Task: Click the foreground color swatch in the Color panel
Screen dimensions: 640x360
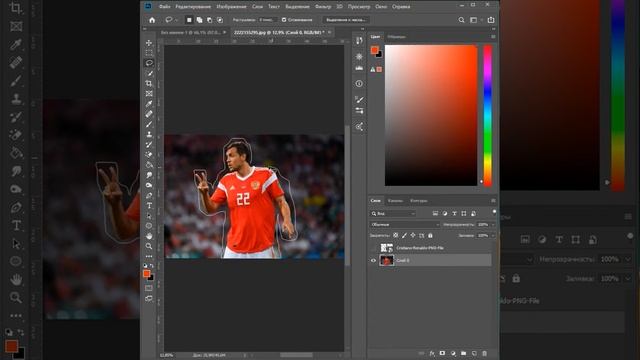Action: click(374, 50)
